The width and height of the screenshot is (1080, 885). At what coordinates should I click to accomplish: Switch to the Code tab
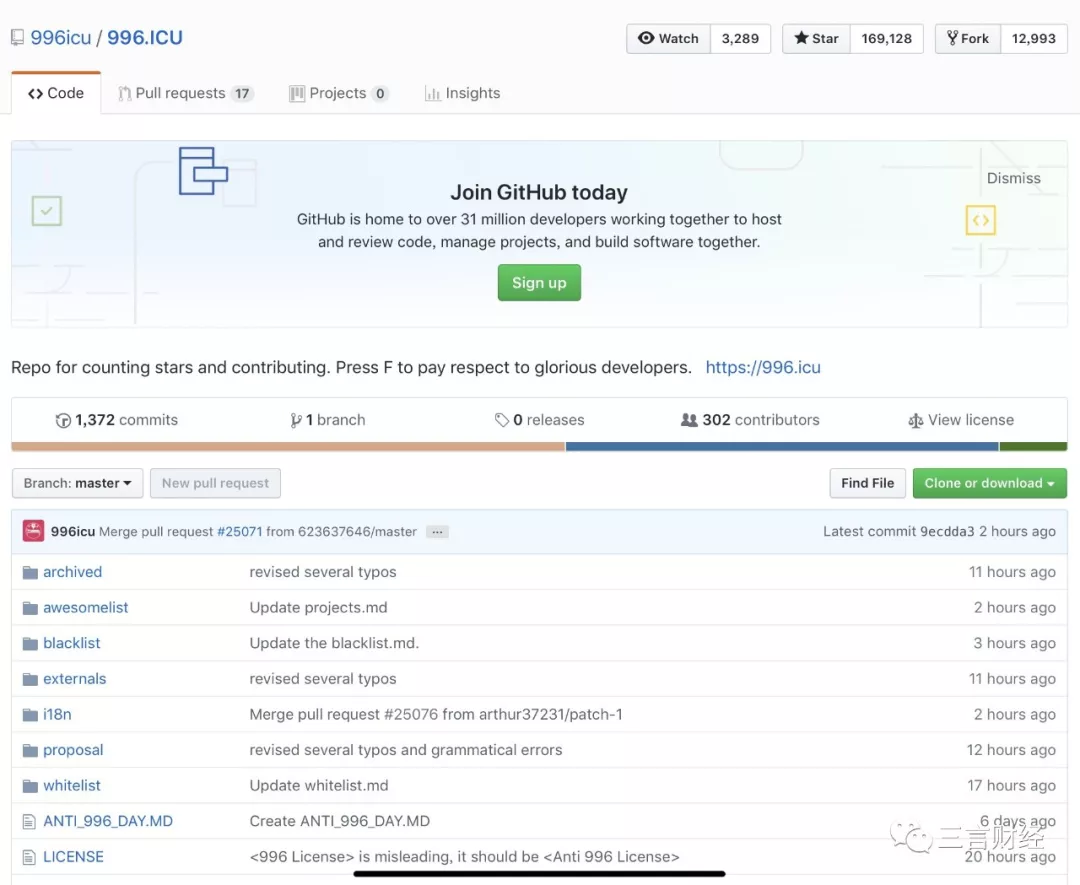coord(56,93)
